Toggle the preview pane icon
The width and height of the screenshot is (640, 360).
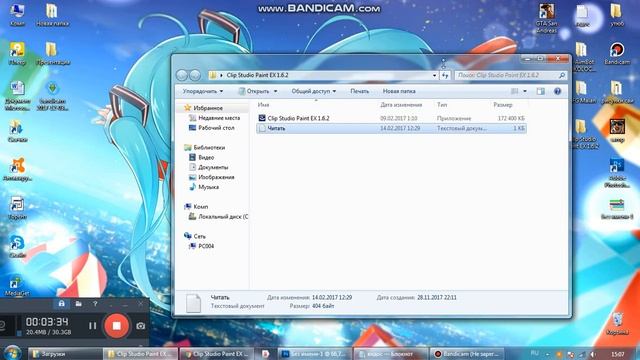click(540, 91)
